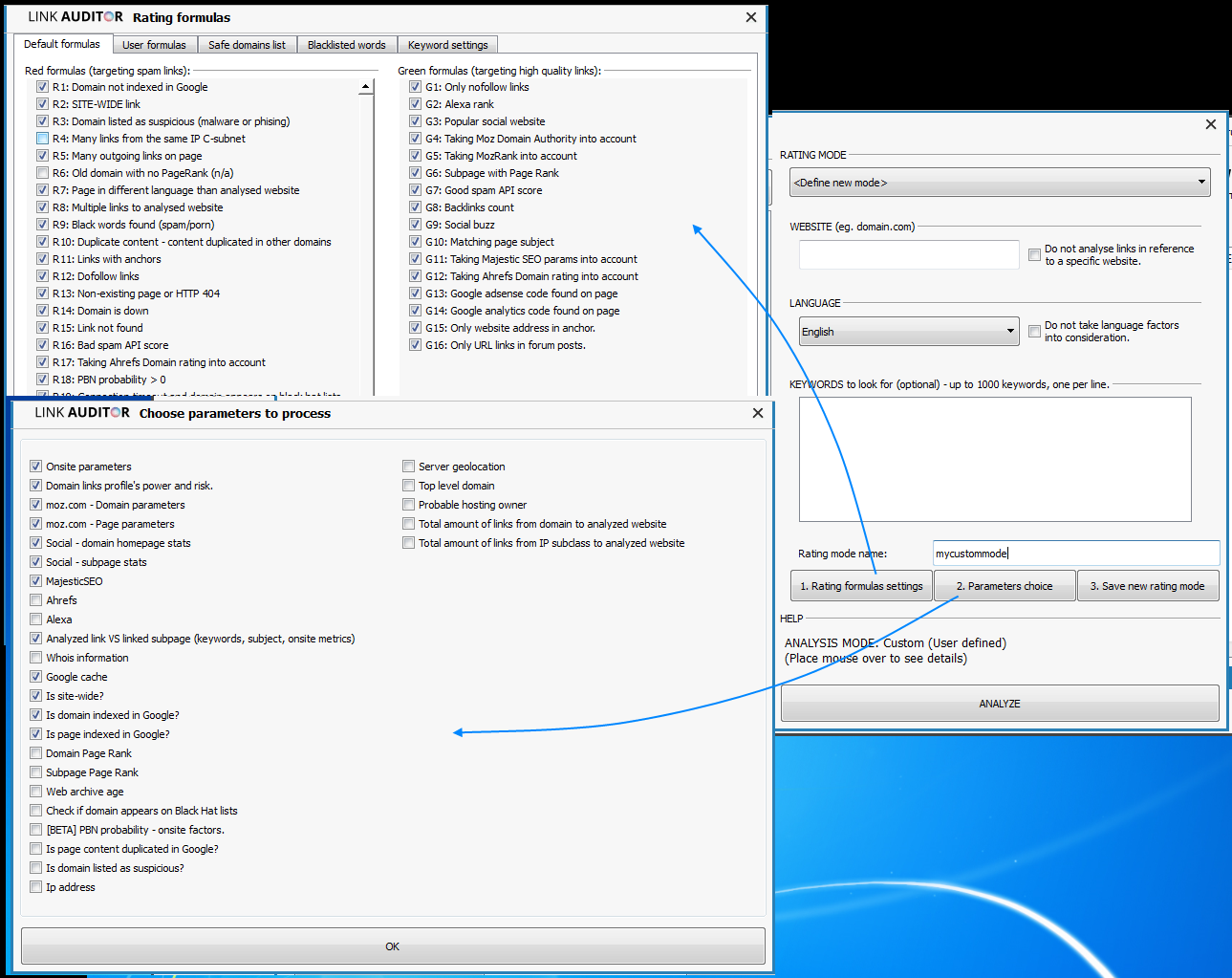This screenshot has width=1232, height=978.
Task: Confirm parameters with OK button
Action: tap(393, 946)
